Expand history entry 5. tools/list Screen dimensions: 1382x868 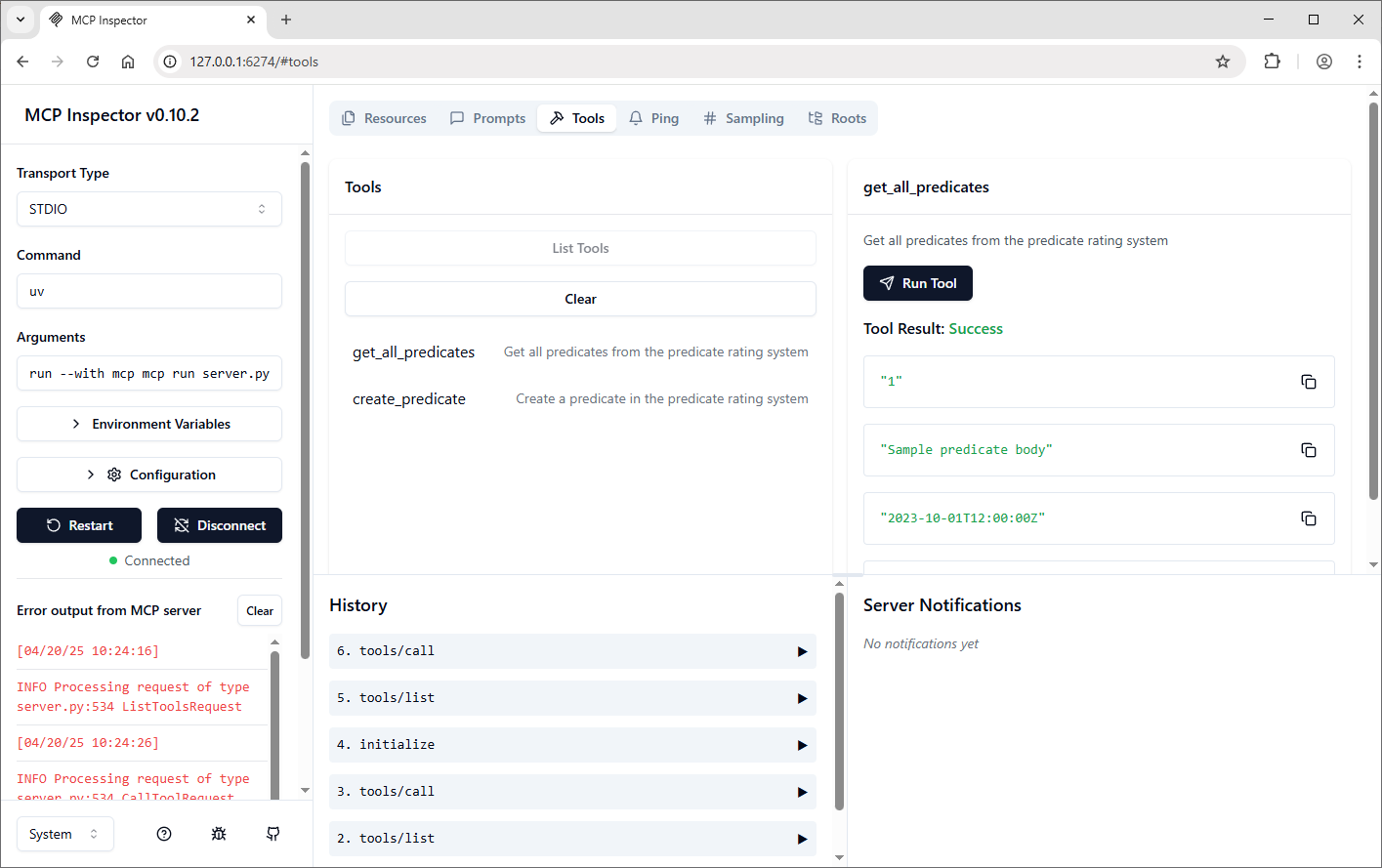tap(572, 698)
